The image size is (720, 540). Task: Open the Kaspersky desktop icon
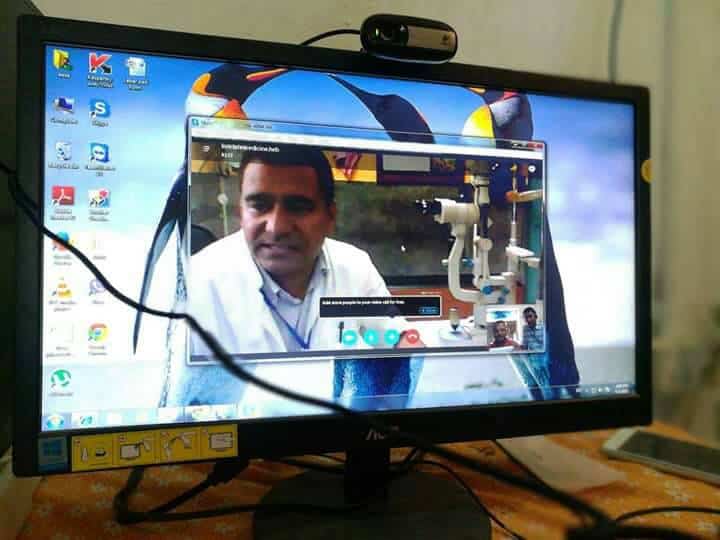tap(99, 65)
